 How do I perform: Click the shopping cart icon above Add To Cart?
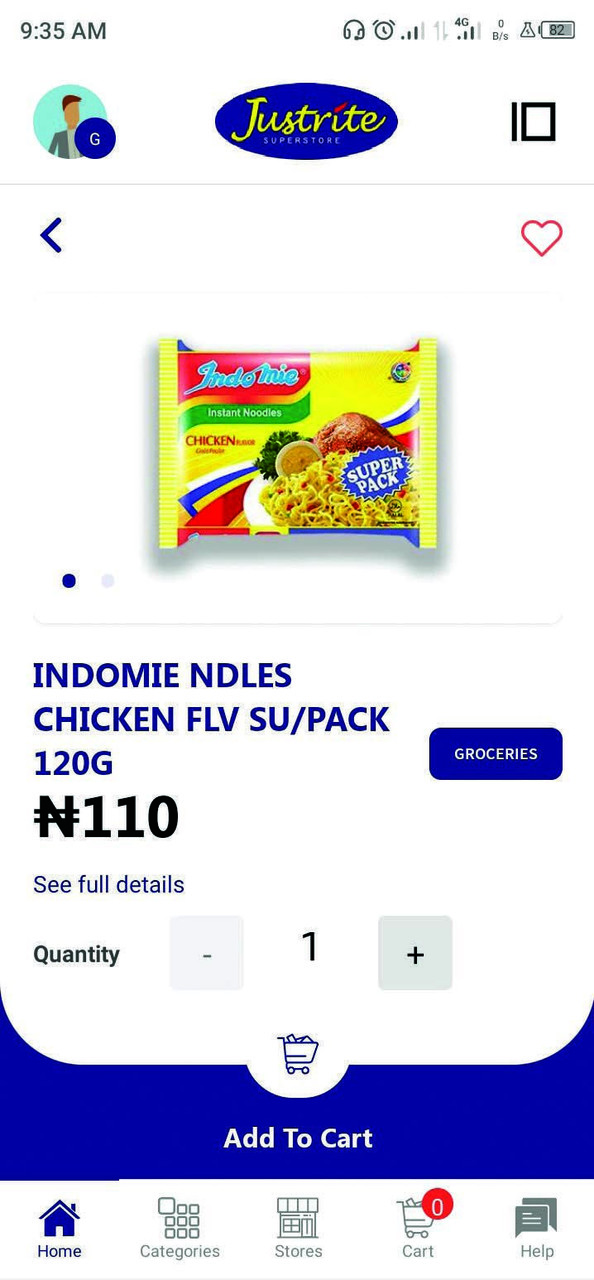[x=298, y=1054]
